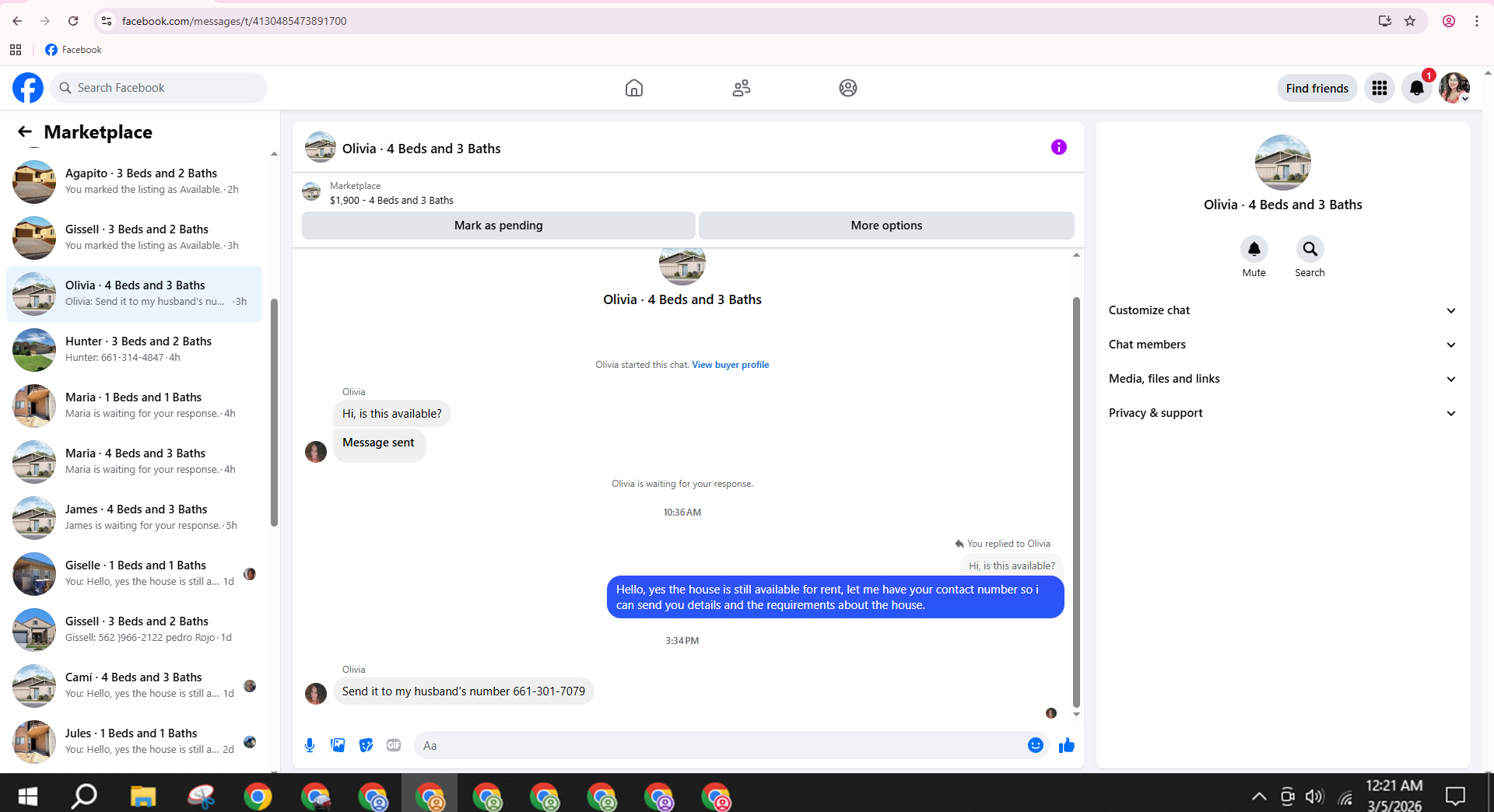Open File Explorer from taskbar
The height and width of the screenshot is (812, 1494).
coord(143,796)
